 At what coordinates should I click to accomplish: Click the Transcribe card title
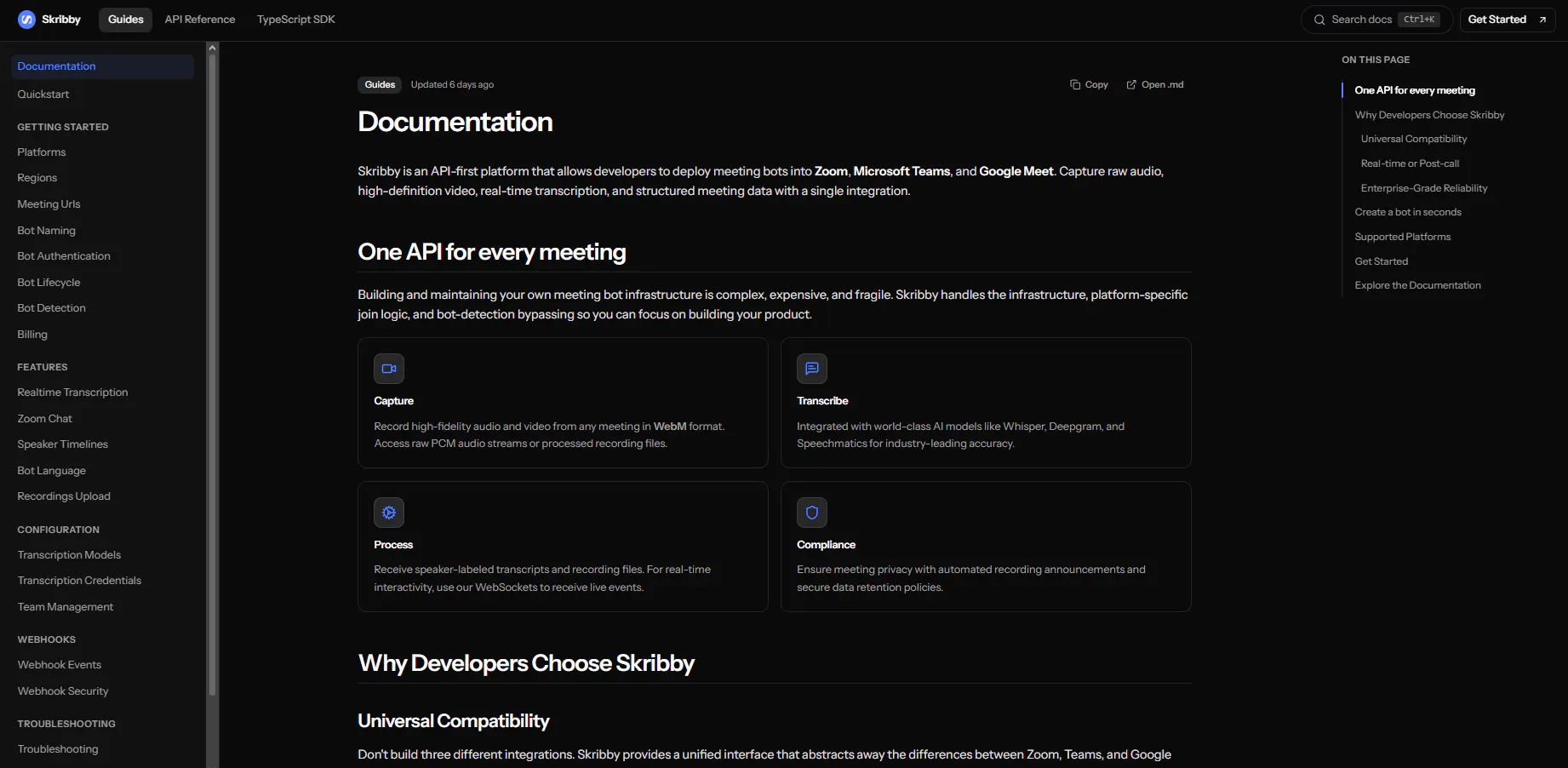[x=822, y=401]
